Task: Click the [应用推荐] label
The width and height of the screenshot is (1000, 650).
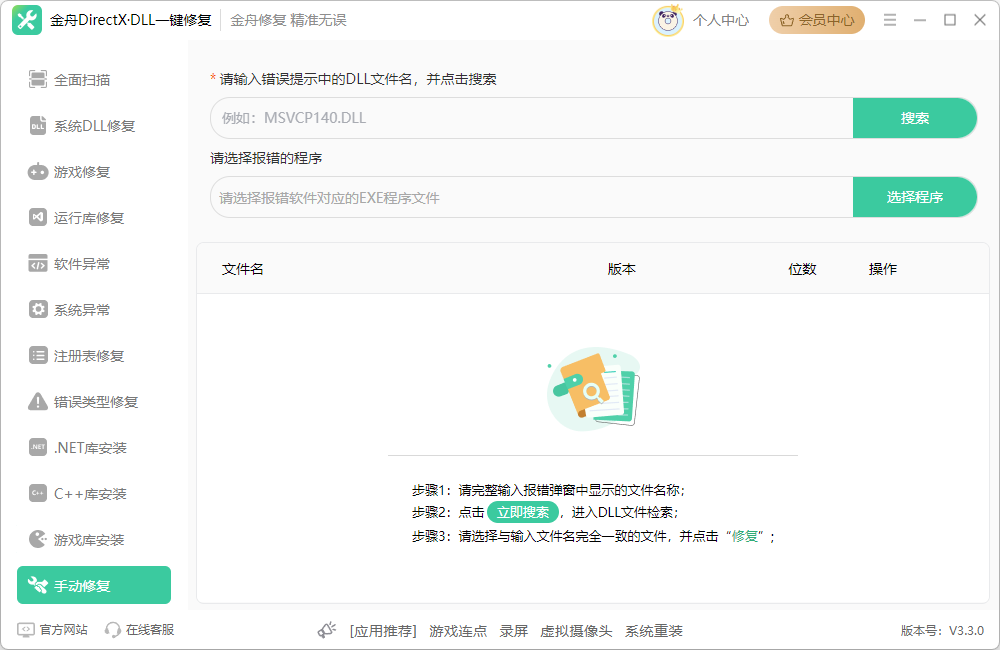Action: point(383,631)
